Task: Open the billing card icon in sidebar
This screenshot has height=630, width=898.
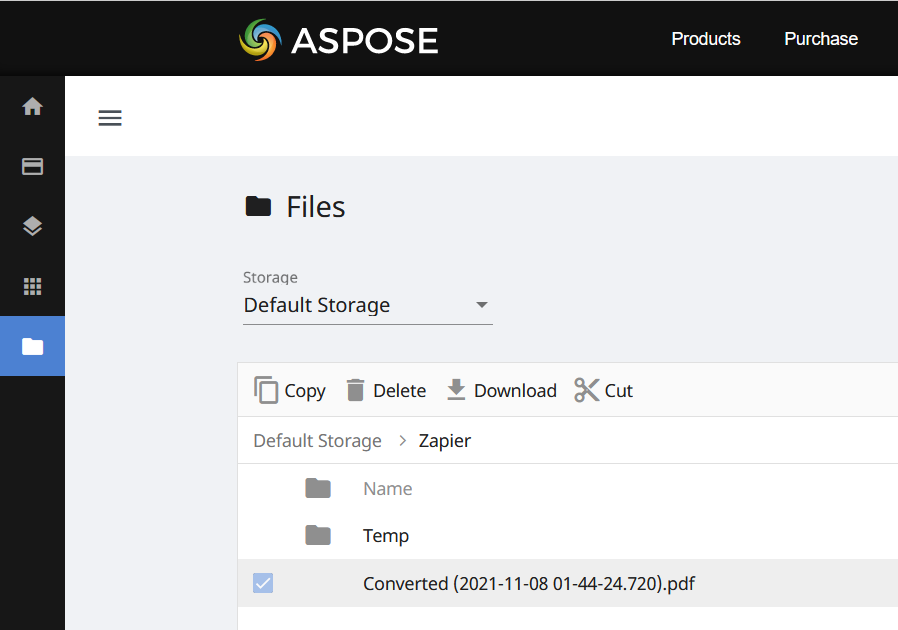Action: (32, 166)
